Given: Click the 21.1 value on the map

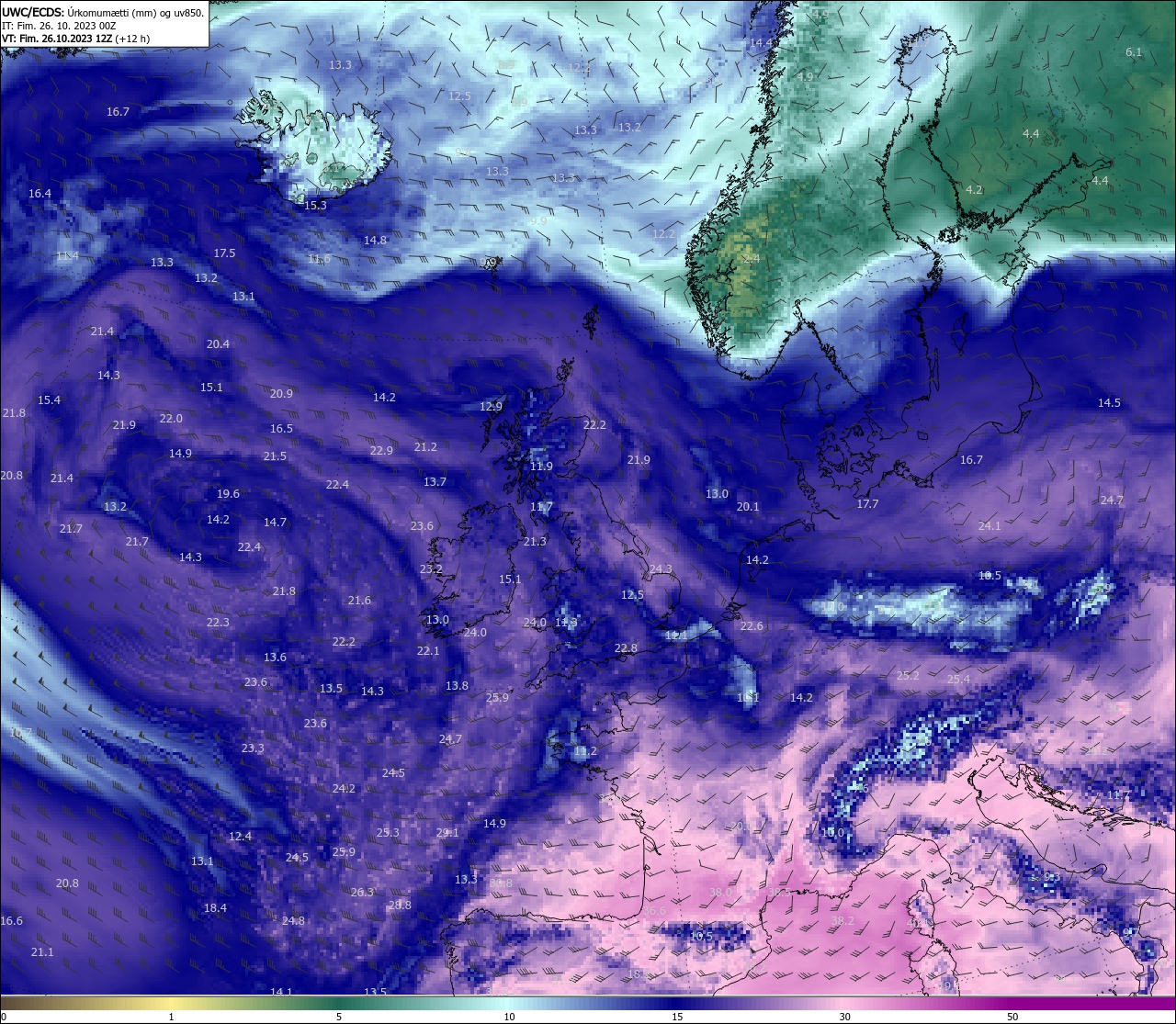Looking at the screenshot, I should [x=42, y=952].
